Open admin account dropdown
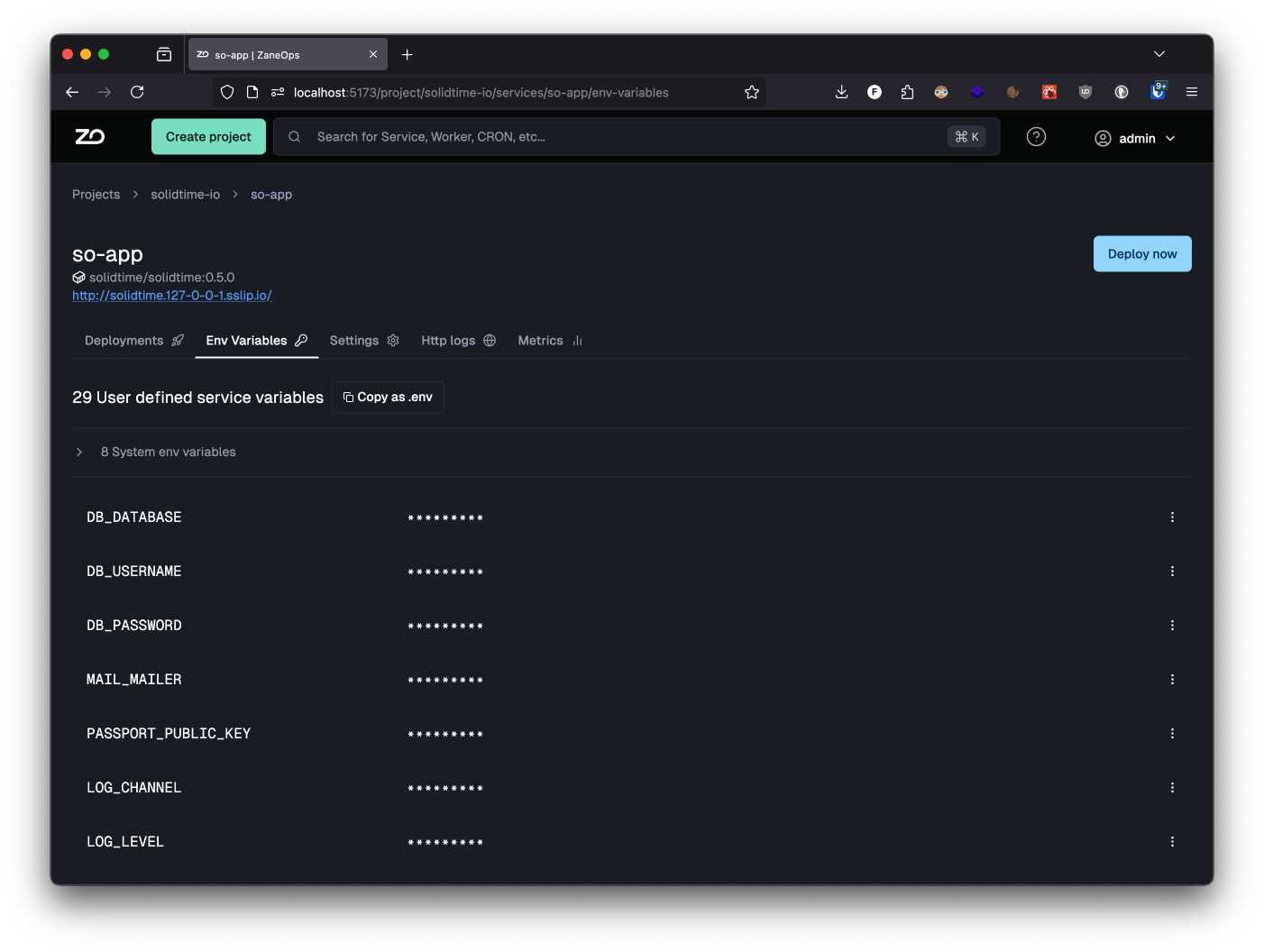1264x952 pixels. coord(1135,138)
